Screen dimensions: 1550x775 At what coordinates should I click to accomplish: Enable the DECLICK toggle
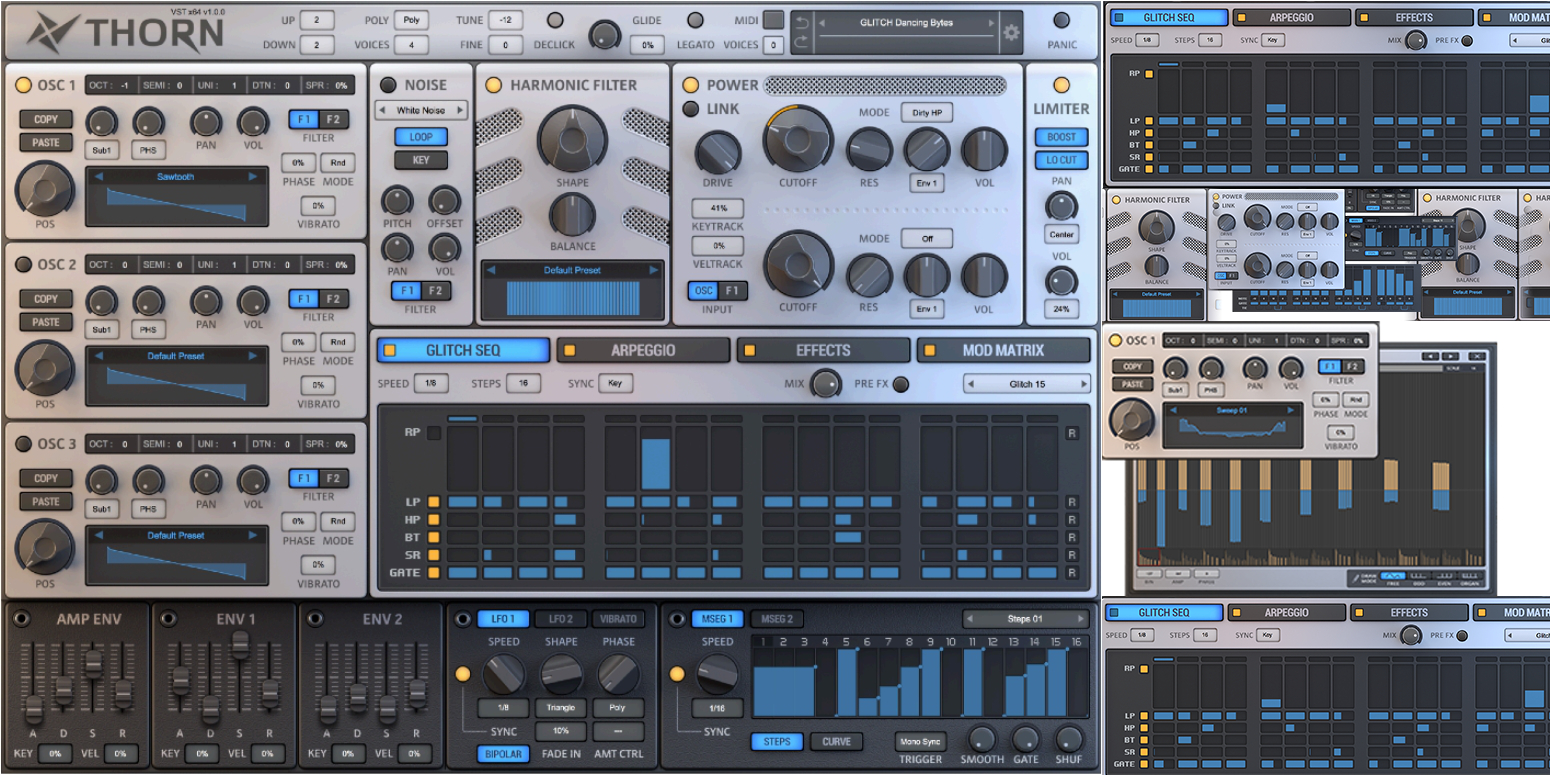[x=555, y=20]
